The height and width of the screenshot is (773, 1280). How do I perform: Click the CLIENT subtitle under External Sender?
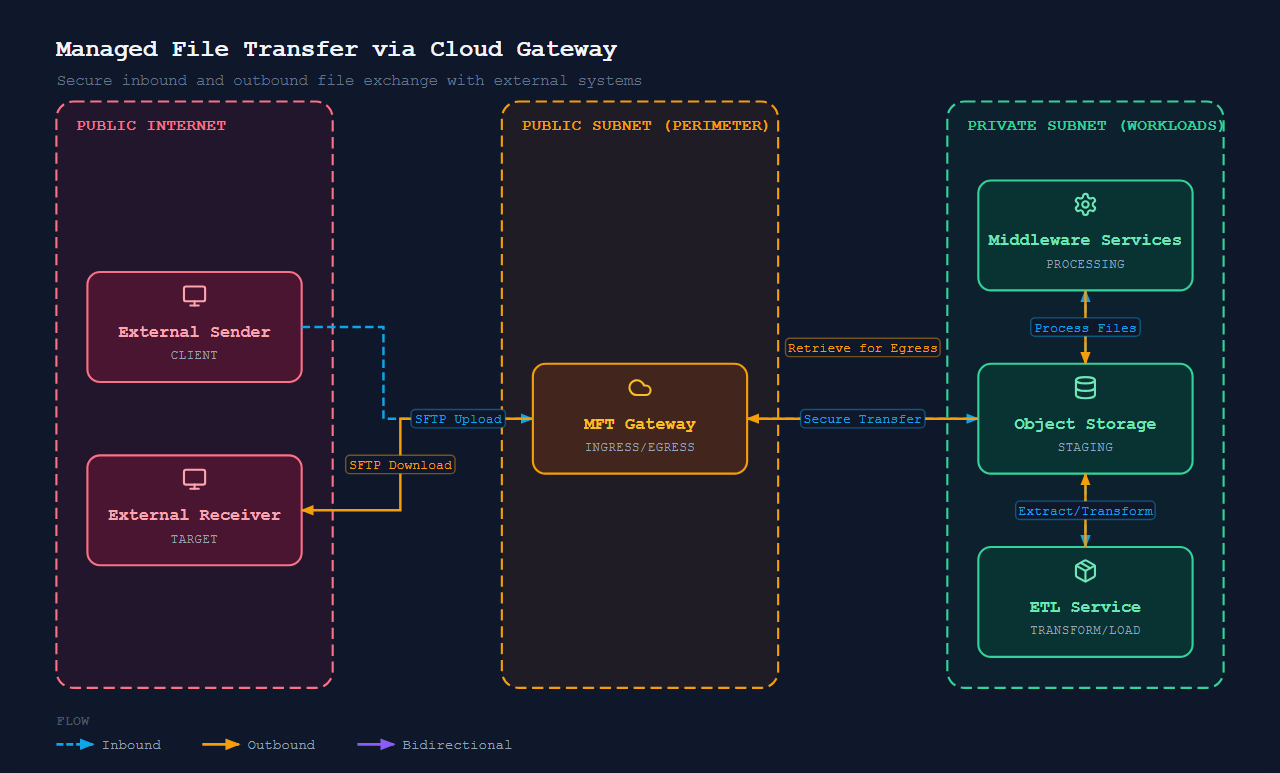[x=194, y=356]
